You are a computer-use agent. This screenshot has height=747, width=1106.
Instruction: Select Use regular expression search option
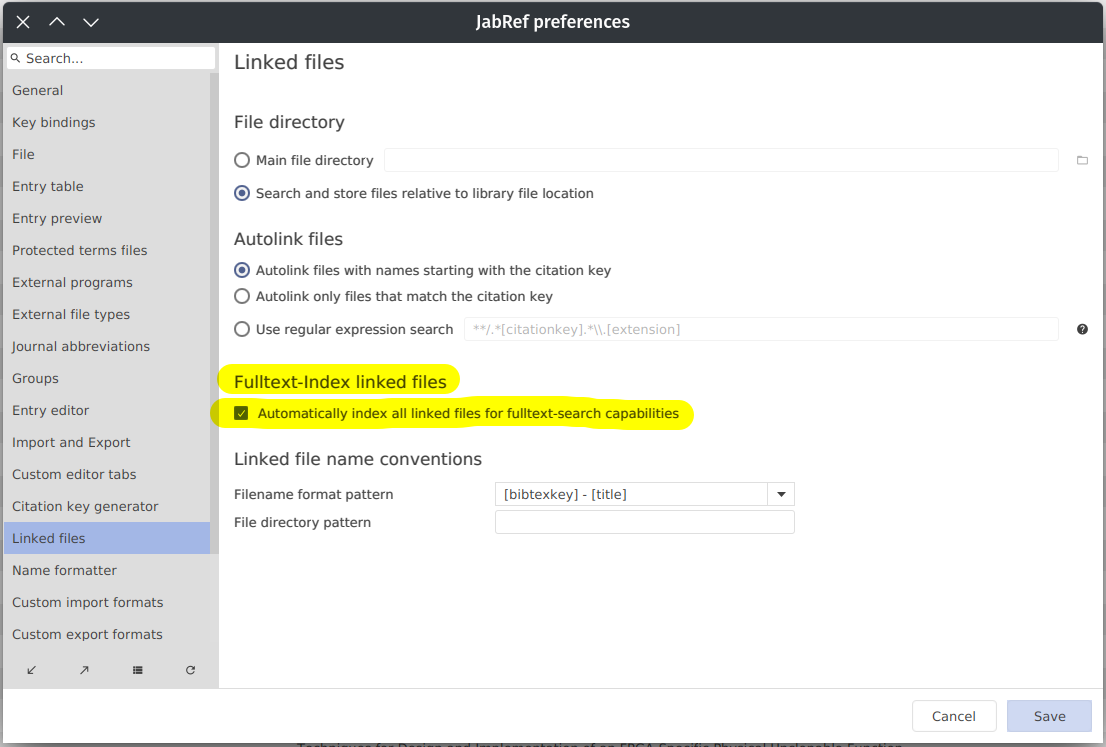point(242,329)
